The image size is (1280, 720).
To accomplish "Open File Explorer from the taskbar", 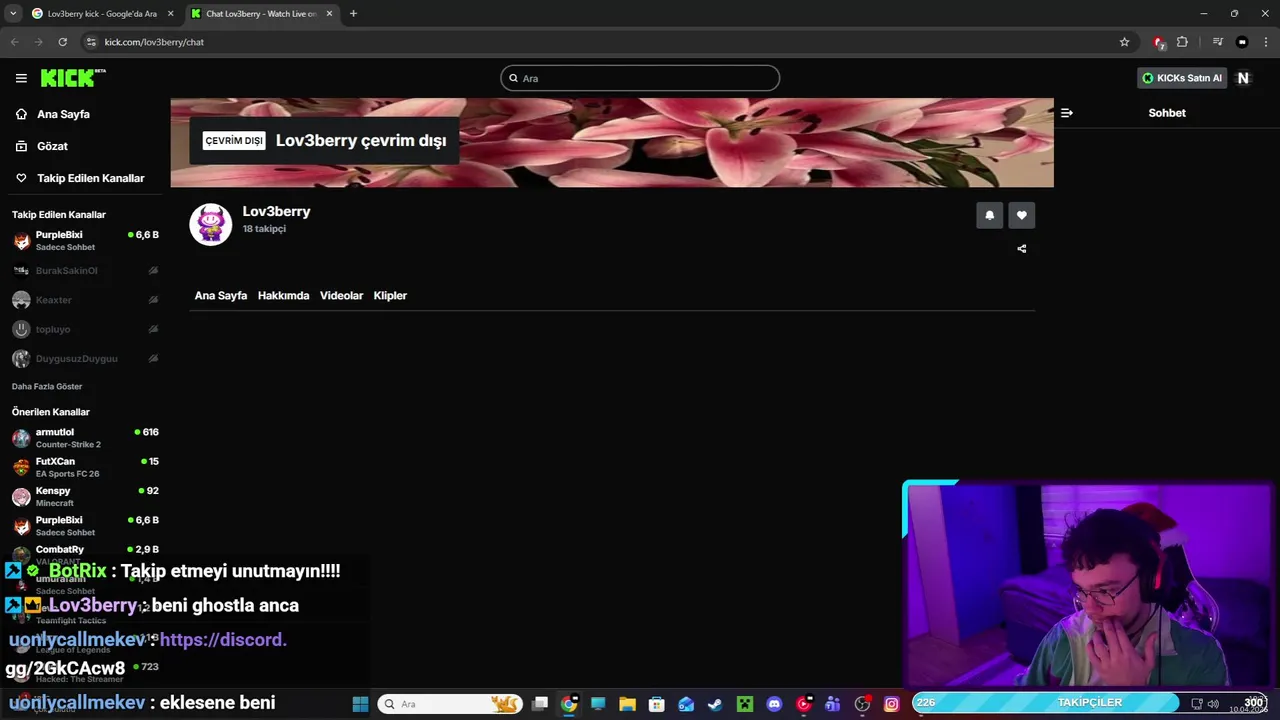I will point(627,704).
